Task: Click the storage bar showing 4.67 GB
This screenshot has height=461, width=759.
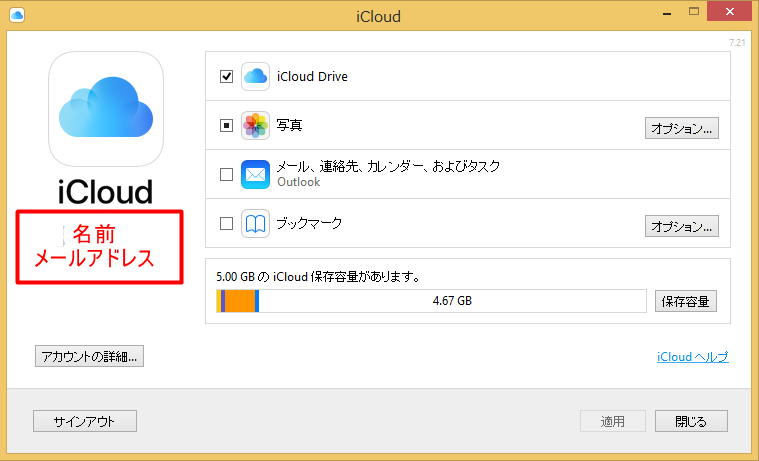Action: coord(431,301)
